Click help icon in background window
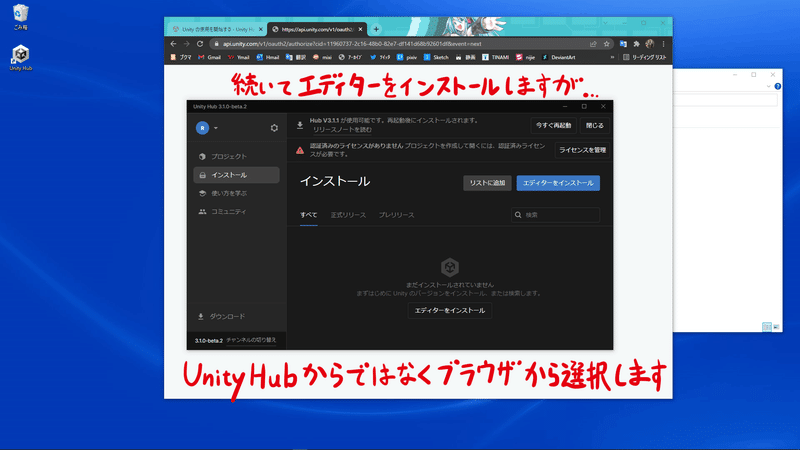The height and width of the screenshot is (450, 800). coord(778,86)
